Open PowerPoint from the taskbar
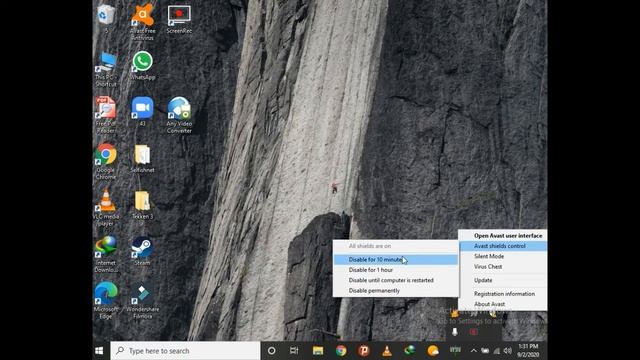This screenshot has height=360, width=640. [364, 351]
